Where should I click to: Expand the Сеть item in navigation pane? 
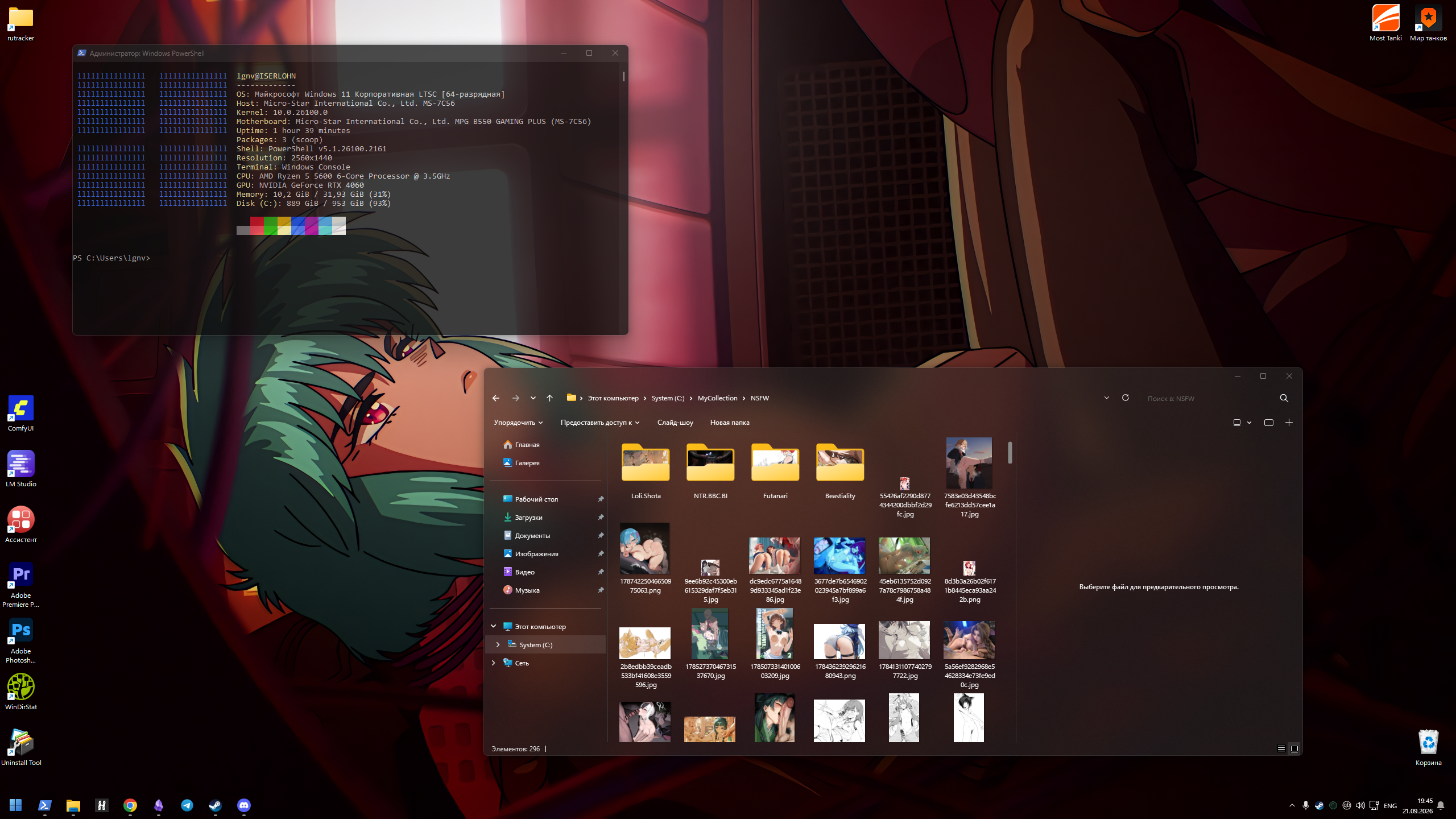tap(493, 663)
